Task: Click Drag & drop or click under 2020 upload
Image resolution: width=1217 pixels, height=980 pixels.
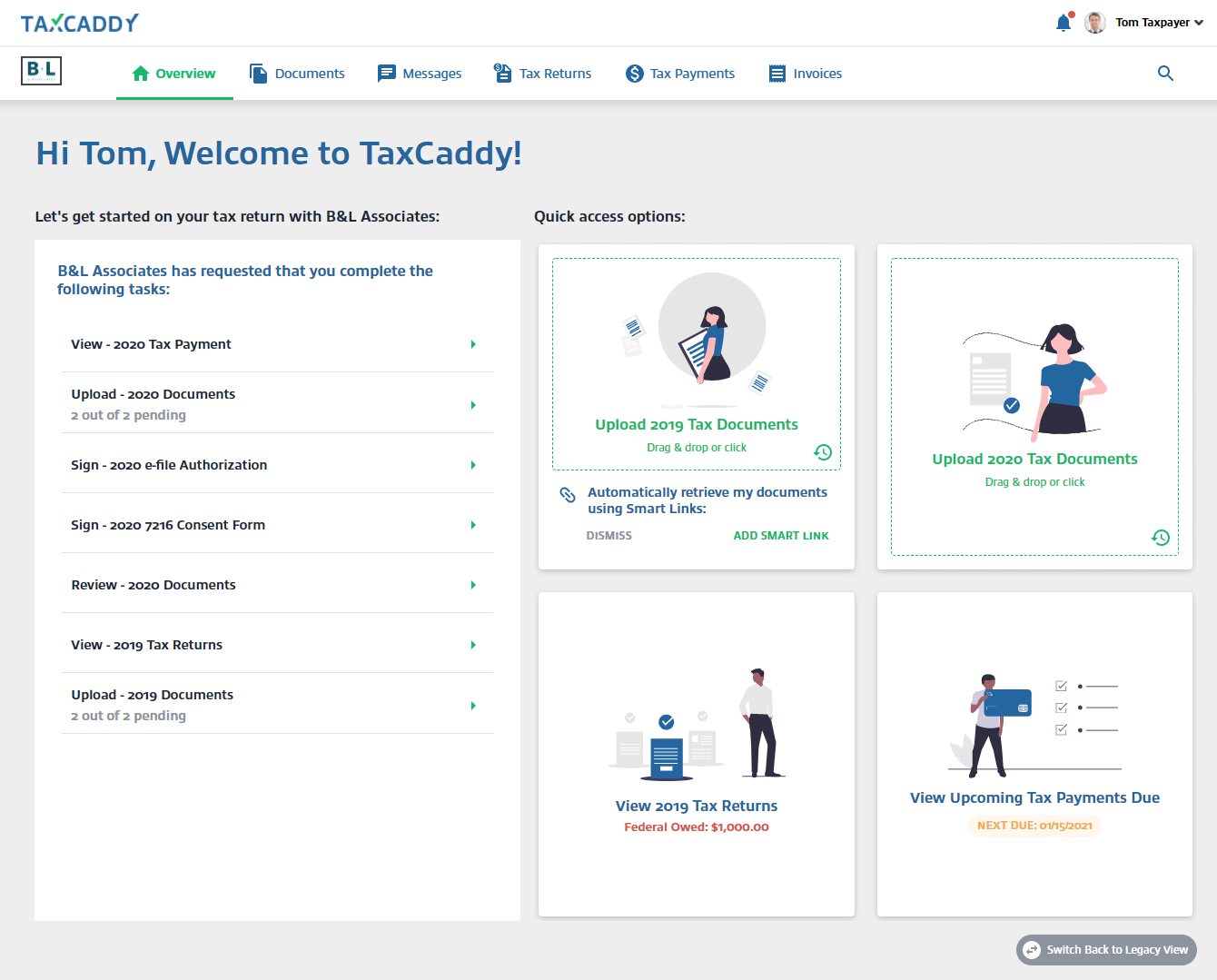Action: click(x=1034, y=482)
